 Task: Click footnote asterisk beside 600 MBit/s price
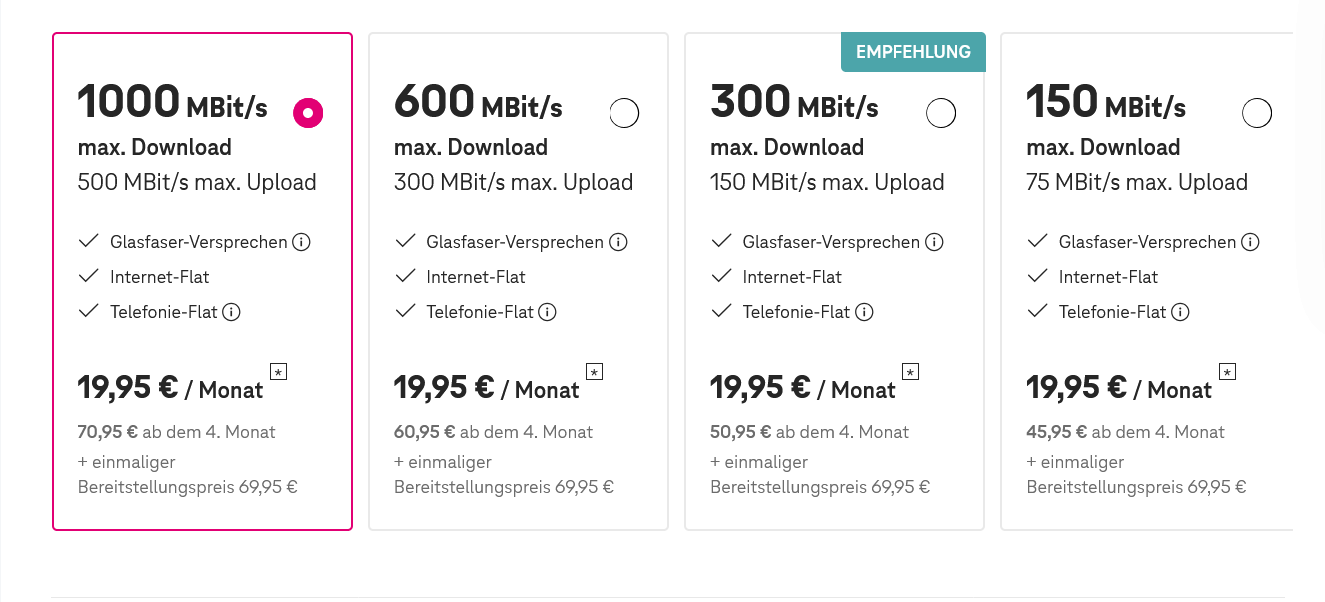click(x=594, y=372)
